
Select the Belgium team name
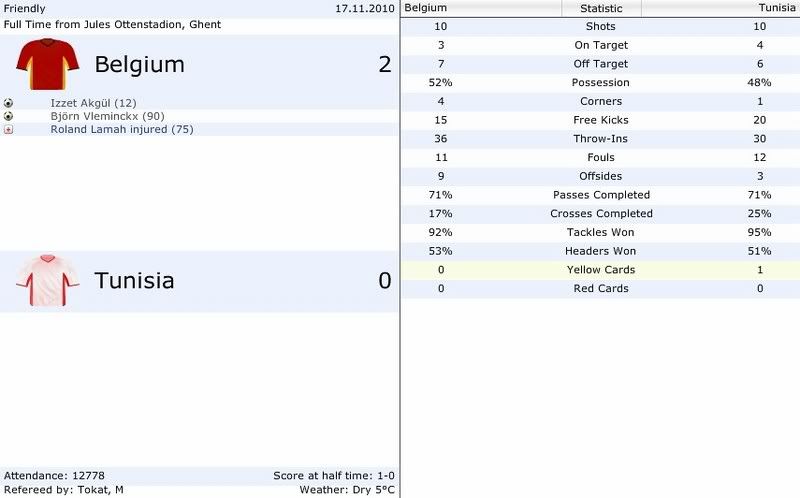pyautogui.click(x=139, y=65)
